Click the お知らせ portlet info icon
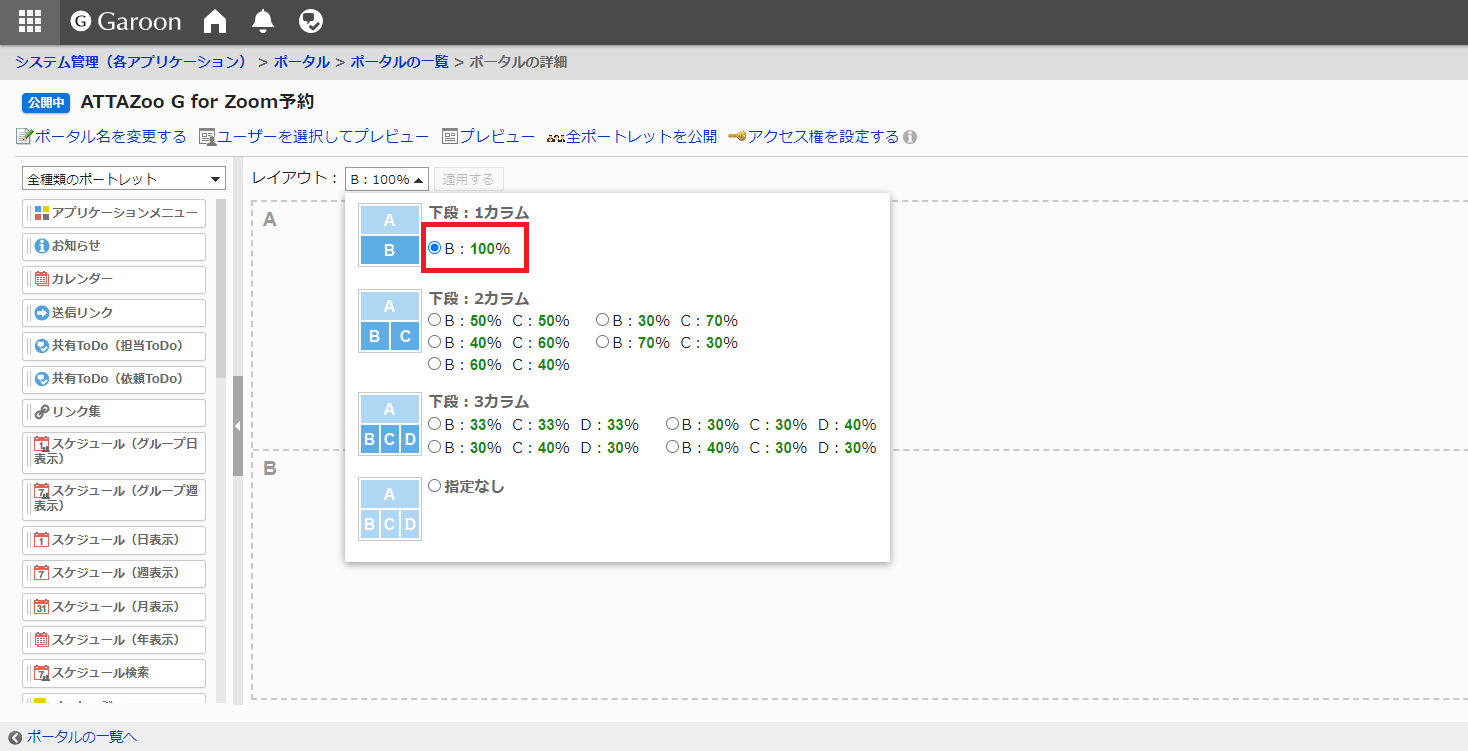This screenshot has width=1468, height=751. 42,246
